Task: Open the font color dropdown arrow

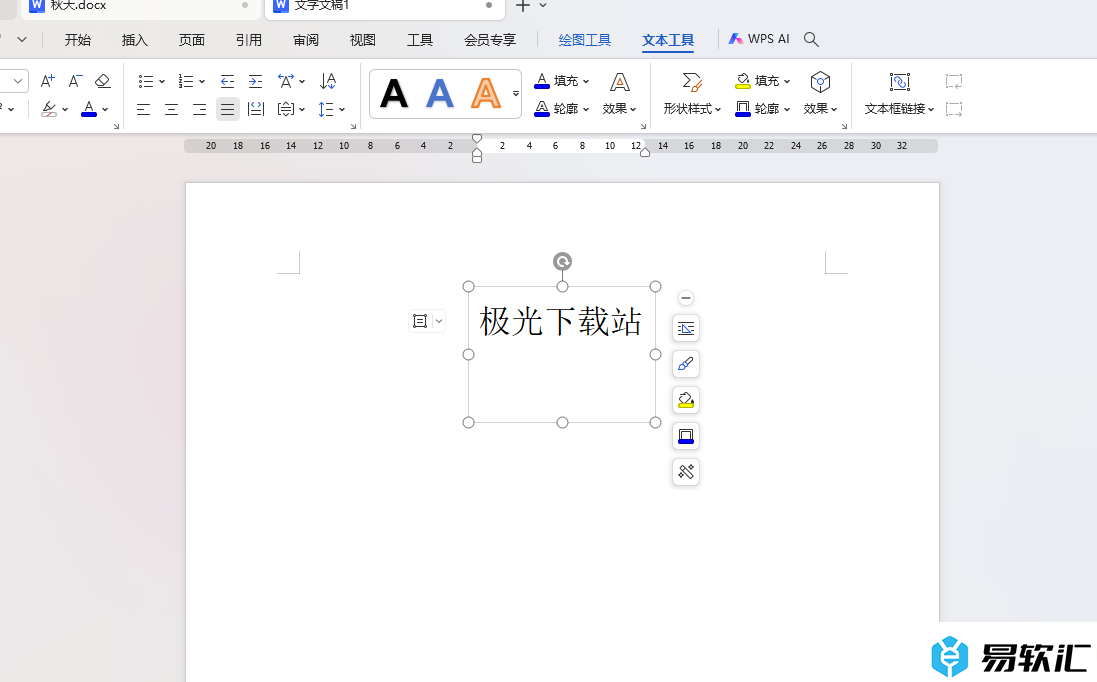Action: tap(105, 110)
